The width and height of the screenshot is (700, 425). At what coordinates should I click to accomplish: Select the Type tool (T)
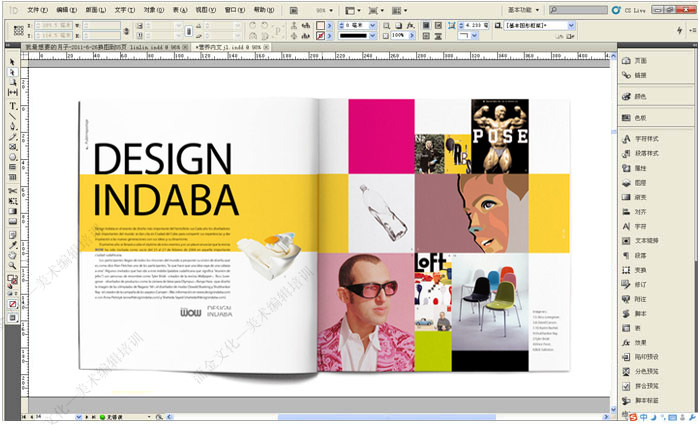pyautogui.click(x=12, y=106)
